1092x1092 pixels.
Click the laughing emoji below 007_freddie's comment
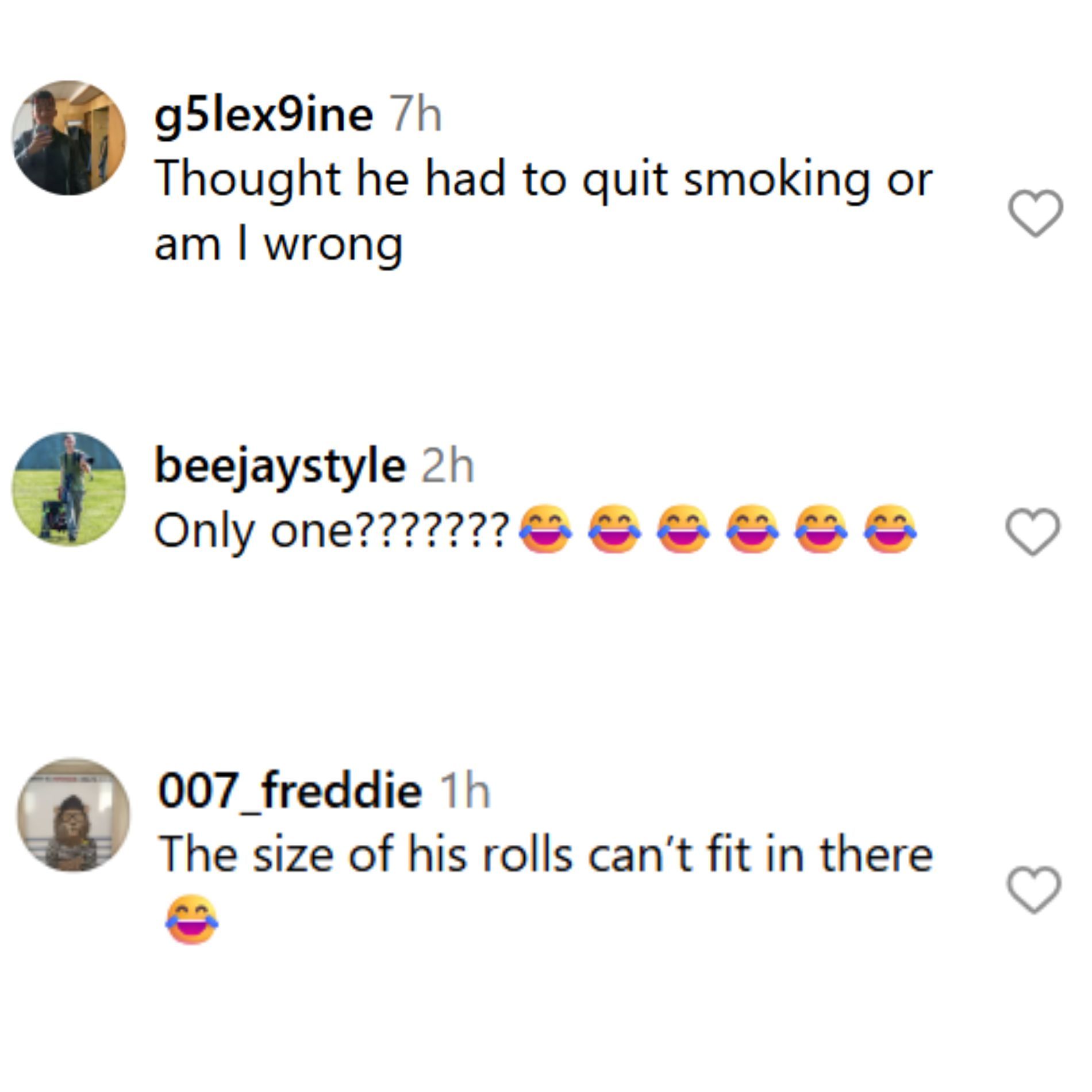pyautogui.click(x=191, y=918)
